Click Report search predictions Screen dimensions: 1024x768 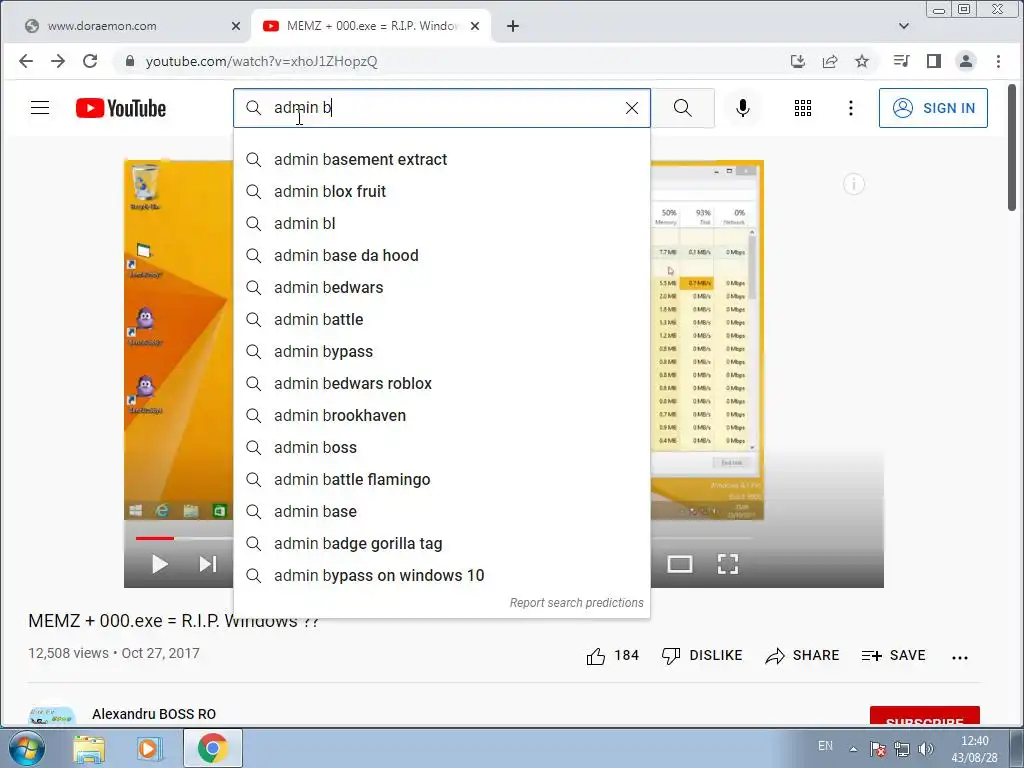pos(577,603)
